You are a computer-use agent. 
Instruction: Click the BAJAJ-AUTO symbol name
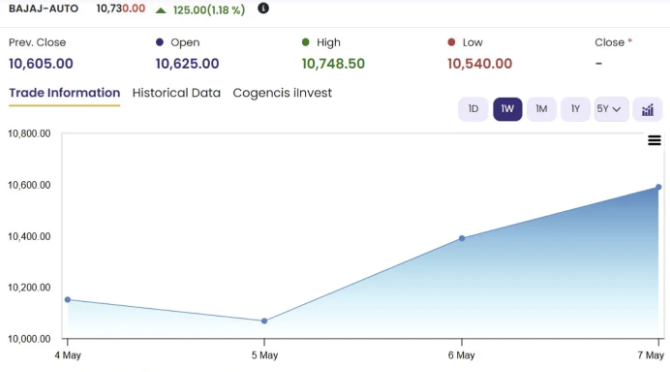tap(44, 9)
